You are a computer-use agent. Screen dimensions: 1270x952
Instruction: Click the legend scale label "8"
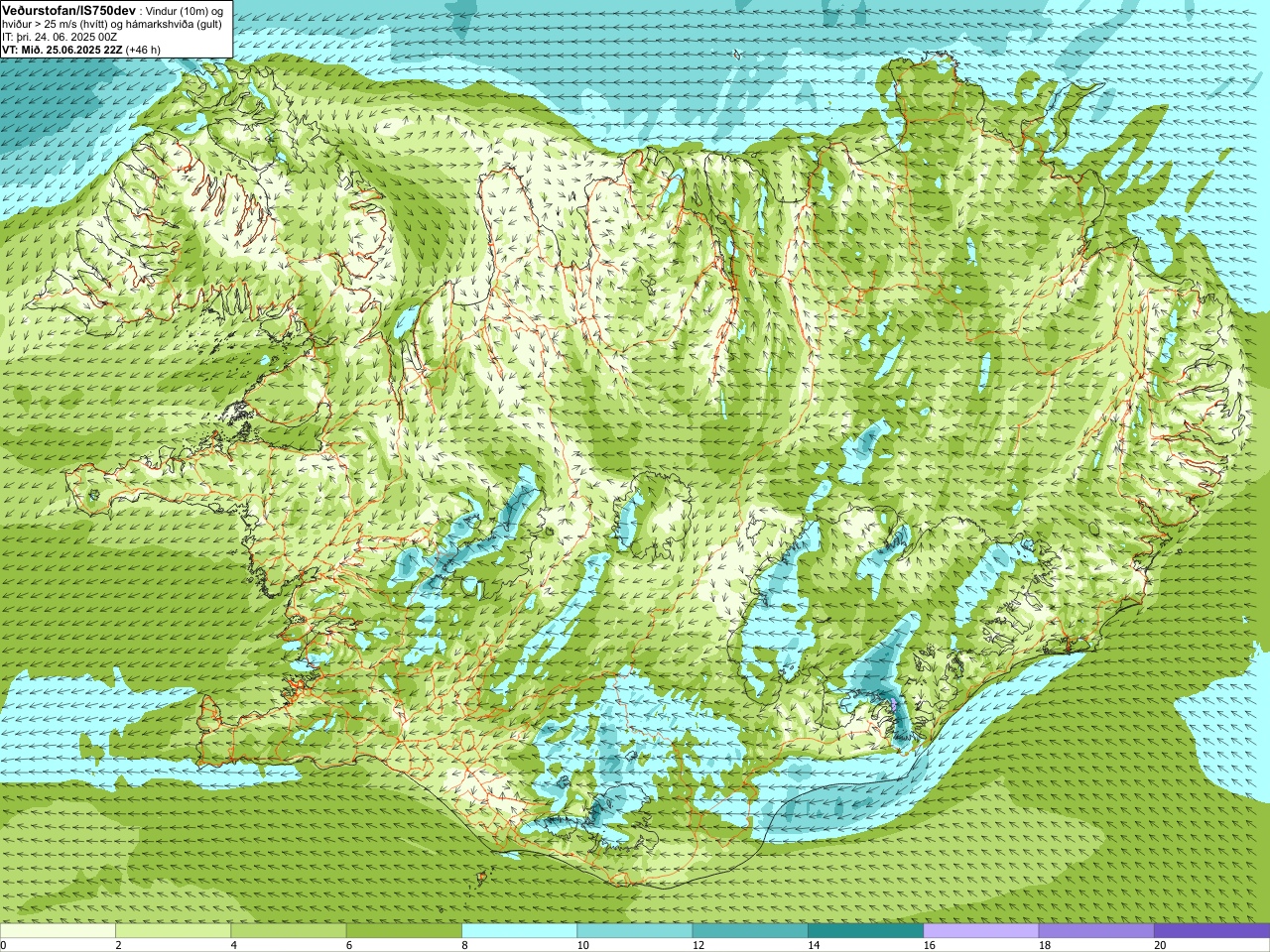[x=464, y=945]
